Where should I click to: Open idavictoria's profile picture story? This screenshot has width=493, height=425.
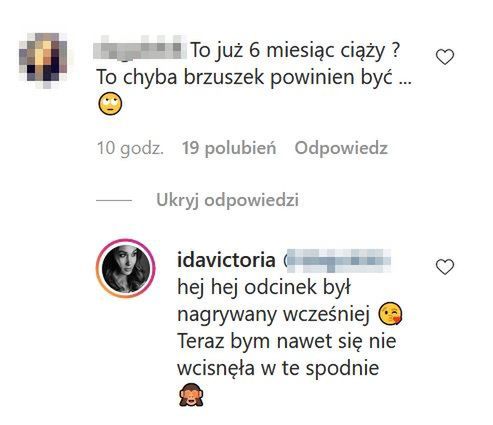coord(126,268)
